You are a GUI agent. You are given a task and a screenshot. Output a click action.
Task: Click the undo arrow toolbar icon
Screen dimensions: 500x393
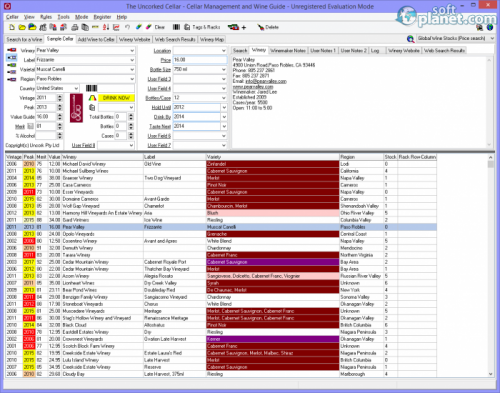pyautogui.click(x=127, y=27)
